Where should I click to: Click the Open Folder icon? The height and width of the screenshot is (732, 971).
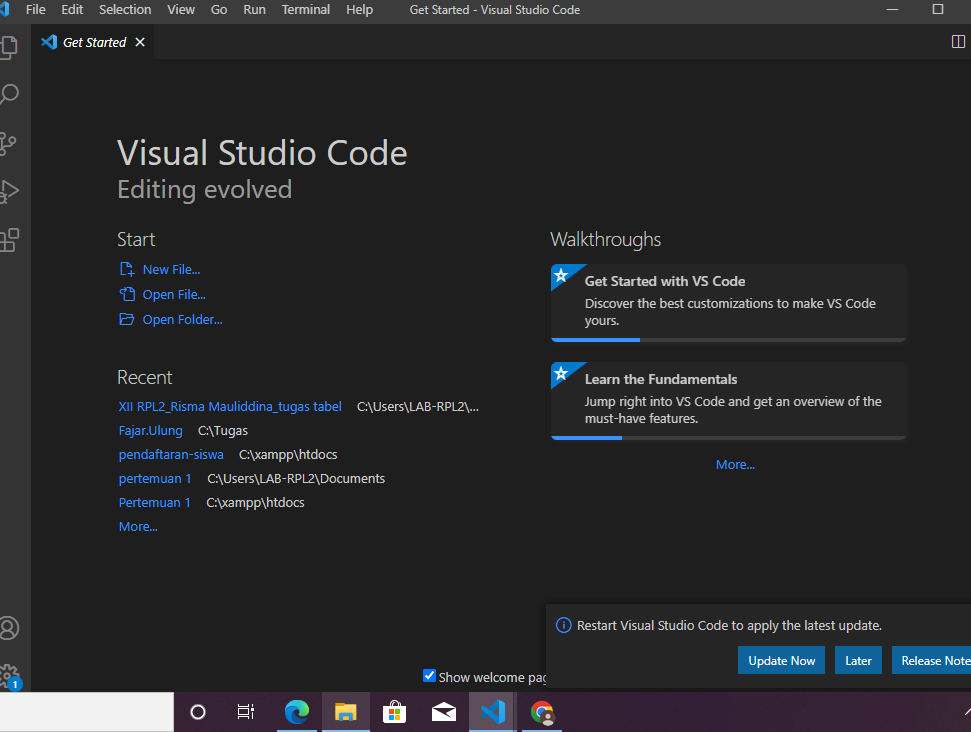126,319
